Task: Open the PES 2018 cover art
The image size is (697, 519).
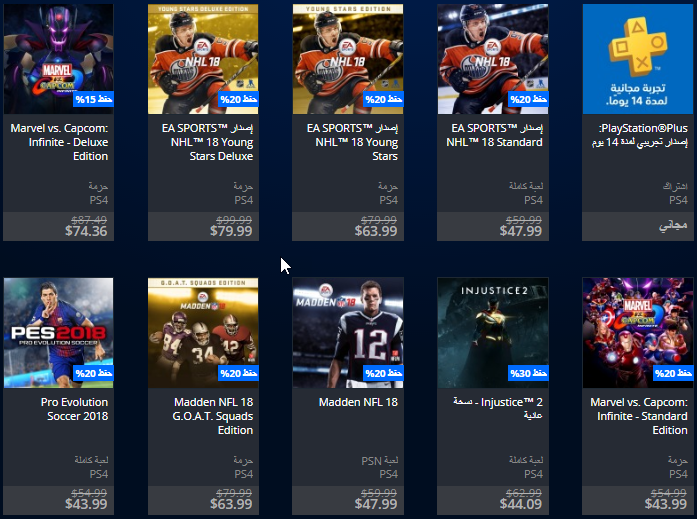Action: coord(58,333)
